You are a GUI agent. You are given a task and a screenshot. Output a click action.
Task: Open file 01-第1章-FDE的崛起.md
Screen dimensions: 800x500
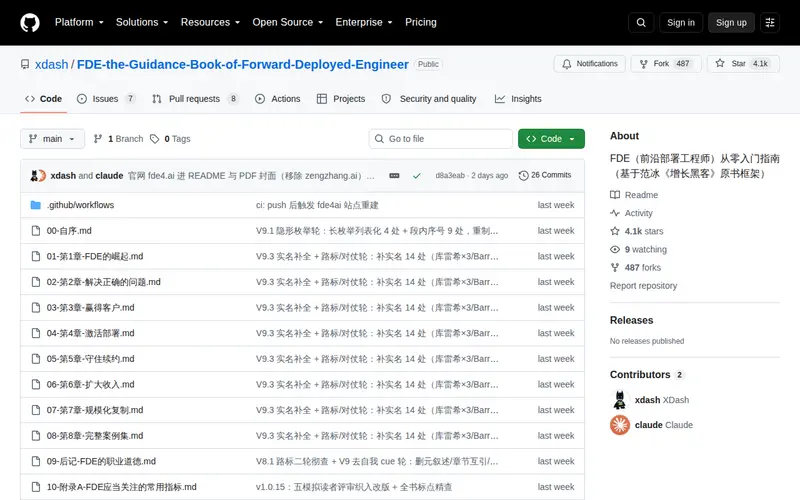[x=95, y=256]
